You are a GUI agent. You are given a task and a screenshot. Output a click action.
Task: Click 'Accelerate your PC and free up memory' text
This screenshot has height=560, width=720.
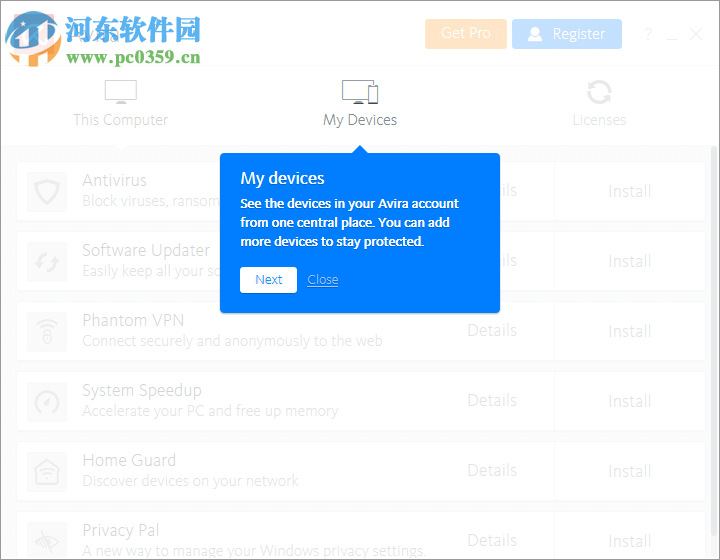[210, 411]
